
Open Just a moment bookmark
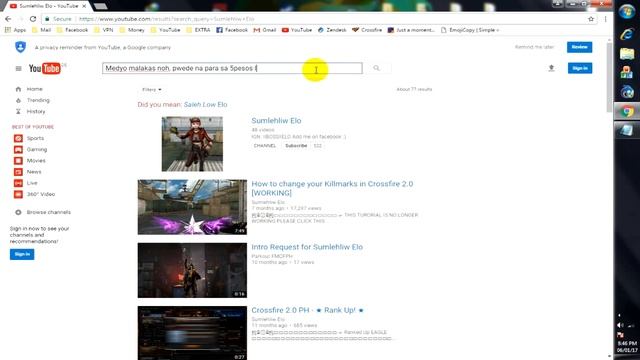click(x=411, y=30)
